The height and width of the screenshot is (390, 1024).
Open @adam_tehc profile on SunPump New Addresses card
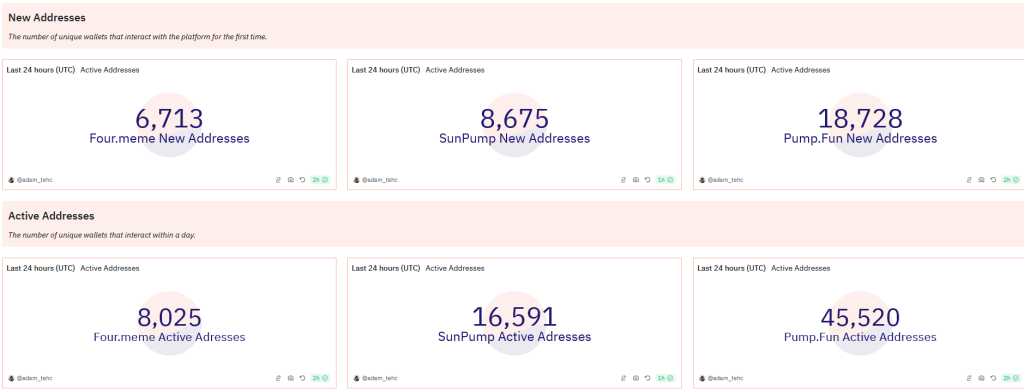point(380,180)
